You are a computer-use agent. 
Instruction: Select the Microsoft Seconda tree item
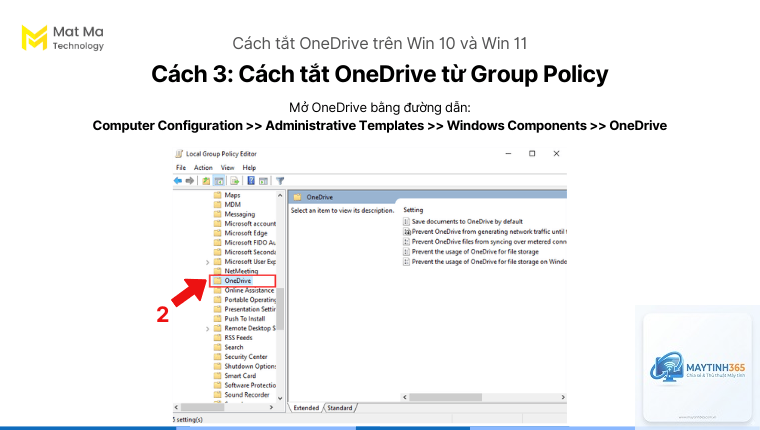250,252
